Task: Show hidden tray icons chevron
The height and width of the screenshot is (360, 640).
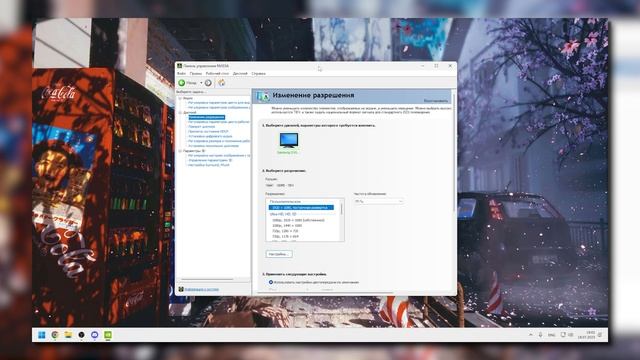Action: pyautogui.click(x=530, y=335)
